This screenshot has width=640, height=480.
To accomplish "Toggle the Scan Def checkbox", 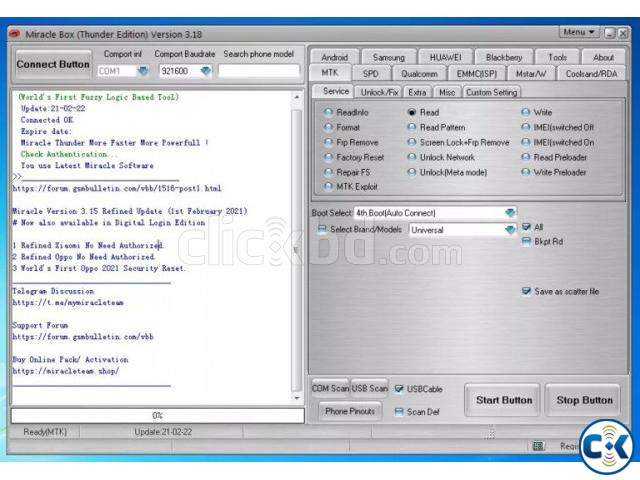I will (399, 412).
